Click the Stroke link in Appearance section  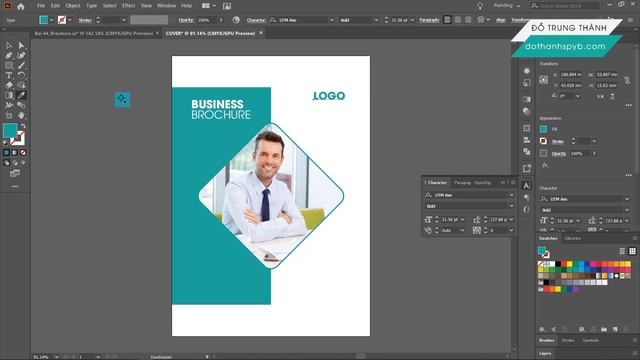tap(558, 141)
